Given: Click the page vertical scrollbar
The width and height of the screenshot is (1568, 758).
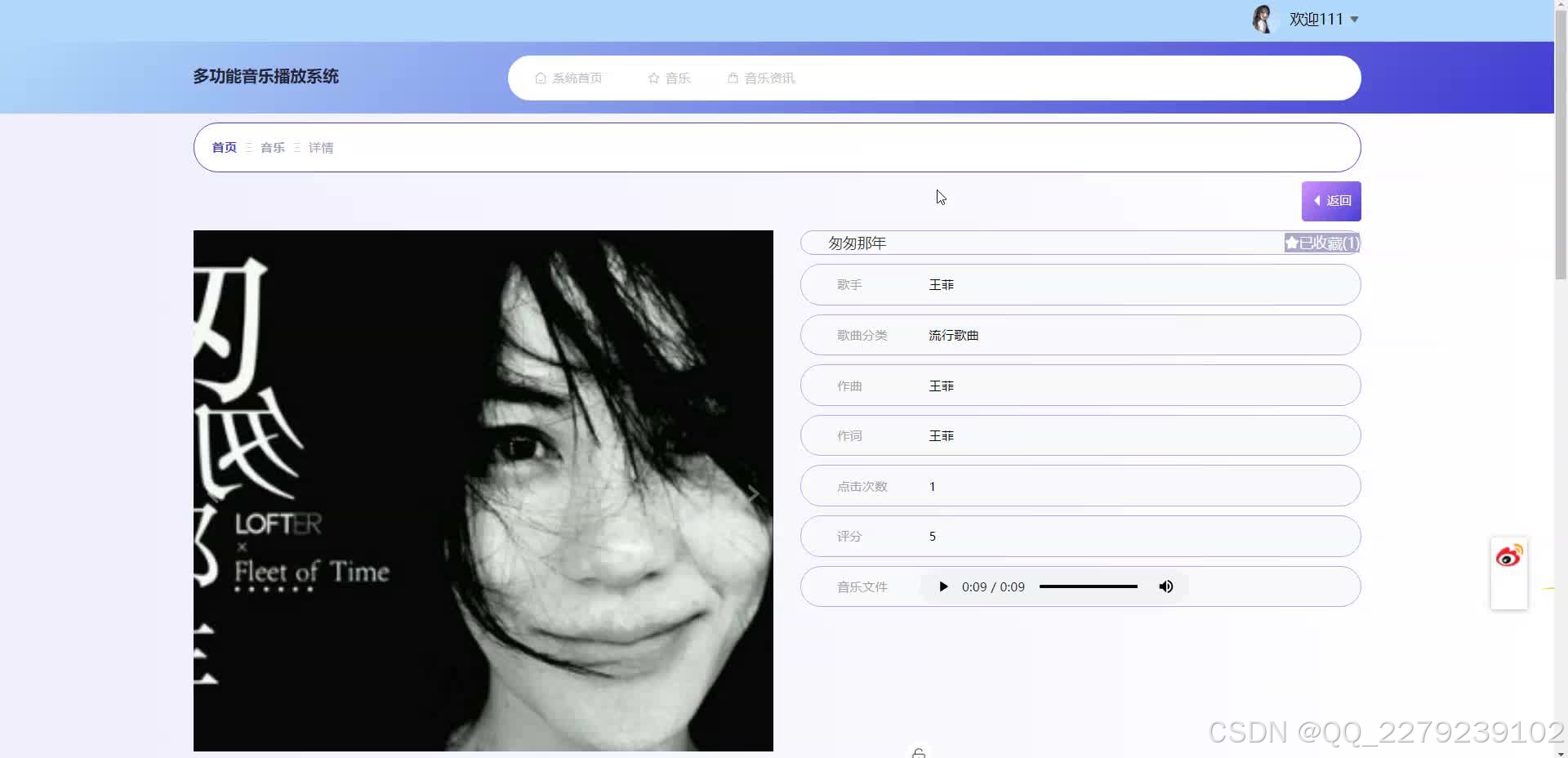Looking at the screenshot, I should click(1561, 147).
